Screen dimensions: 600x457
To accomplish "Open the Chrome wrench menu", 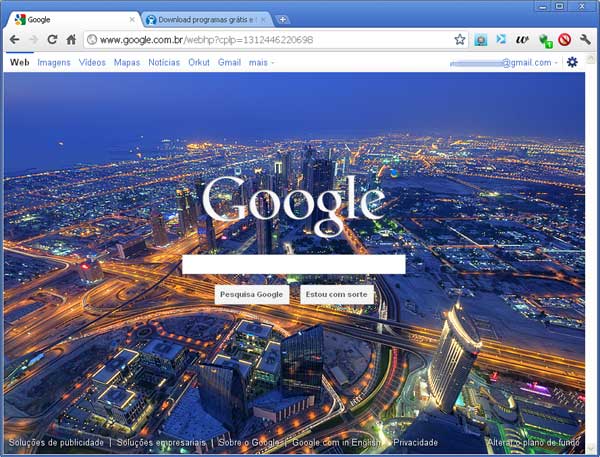I will (586, 40).
